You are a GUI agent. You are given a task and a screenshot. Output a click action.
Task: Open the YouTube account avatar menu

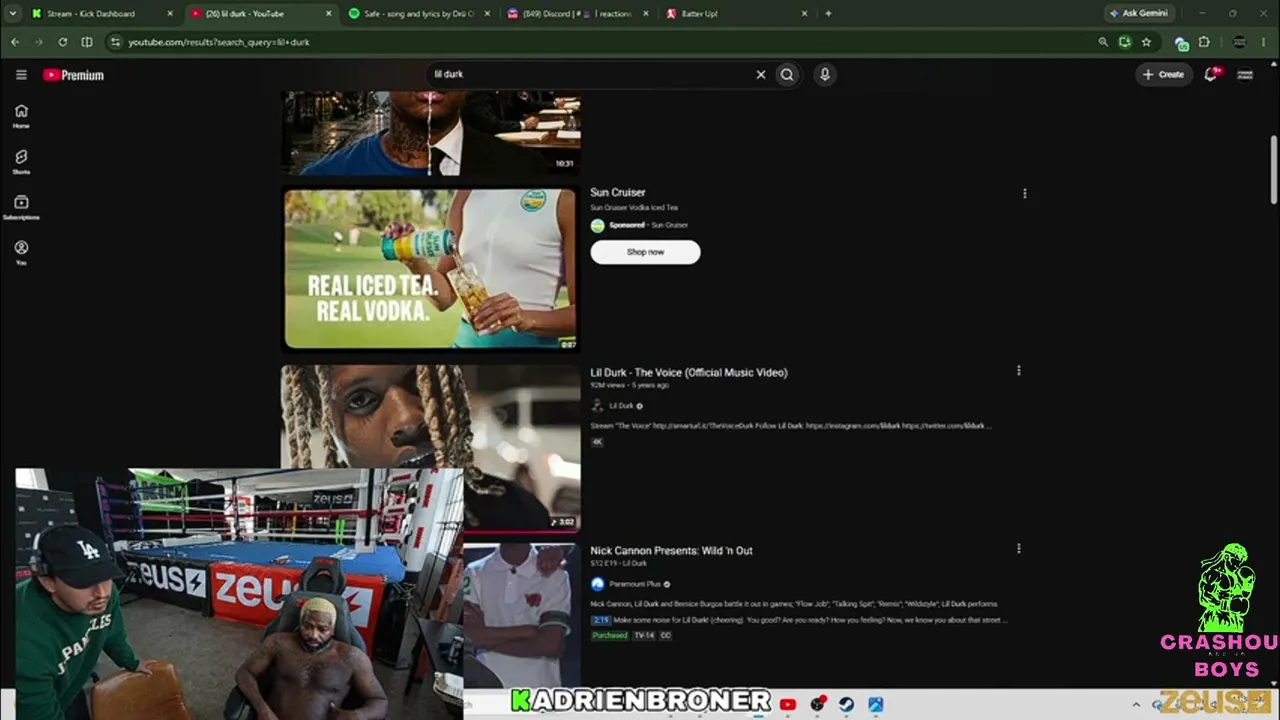pos(1245,74)
